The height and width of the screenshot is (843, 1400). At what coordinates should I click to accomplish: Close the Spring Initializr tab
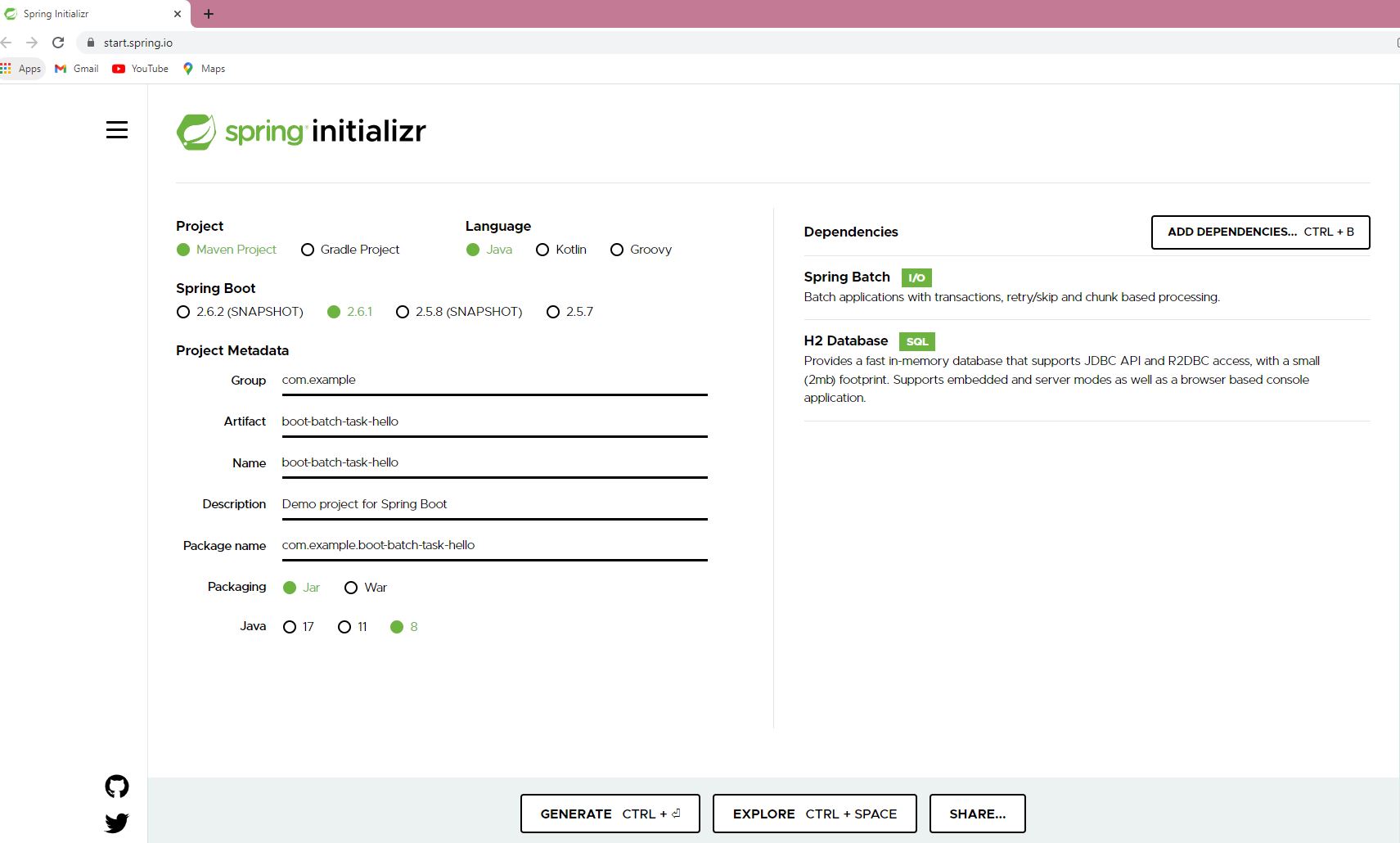pos(178,14)
